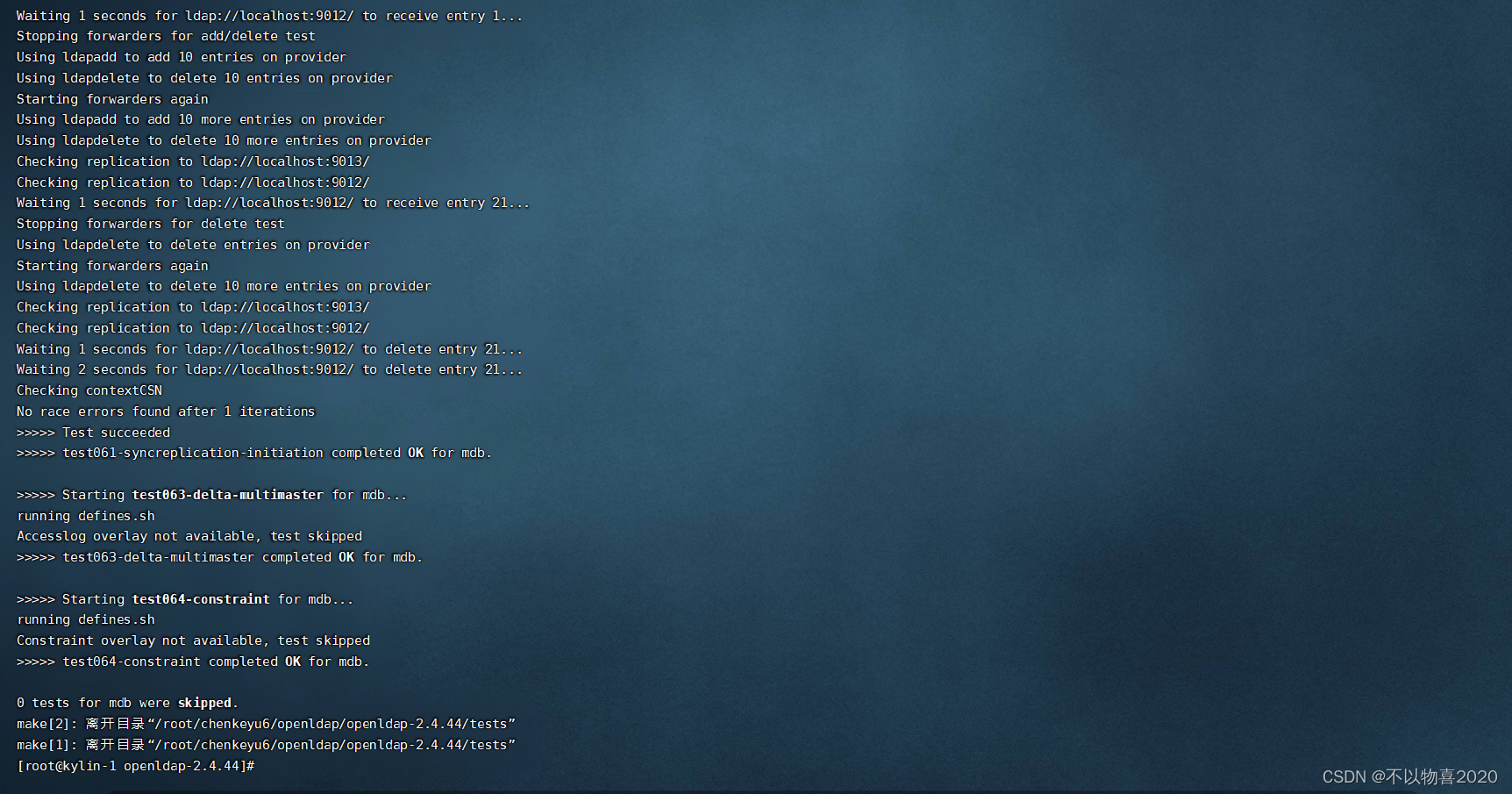Click 'Stopping forwarders for add/delete test'
Screen dimensions: 1512x794
point(166,36)
